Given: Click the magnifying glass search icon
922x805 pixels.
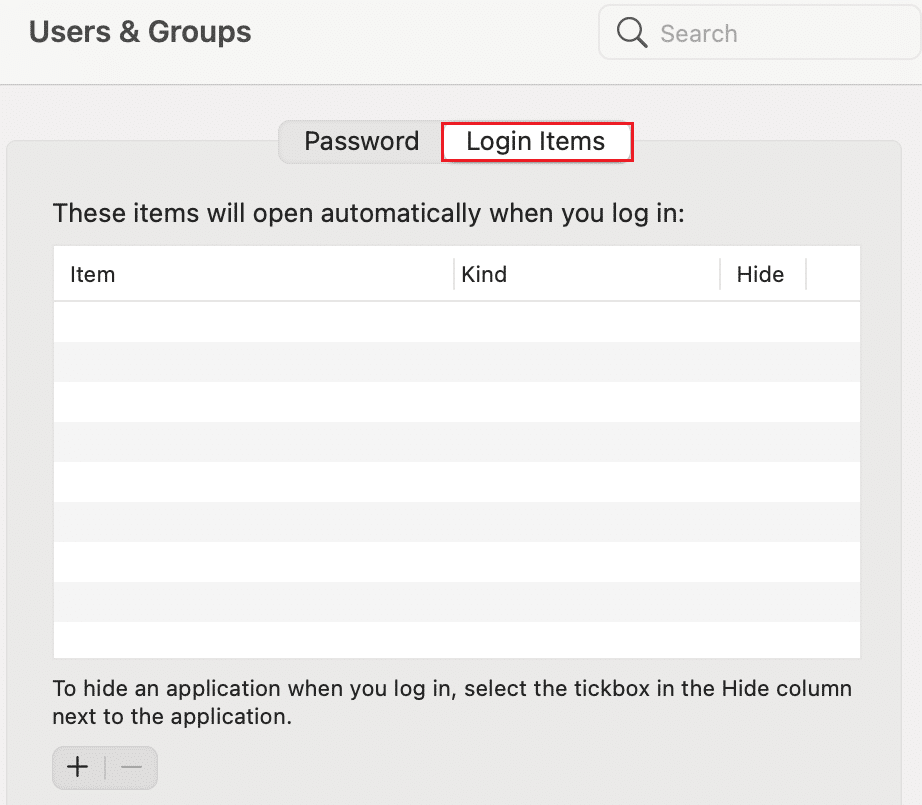Looking at the screenshot, I should click(632, 33).
